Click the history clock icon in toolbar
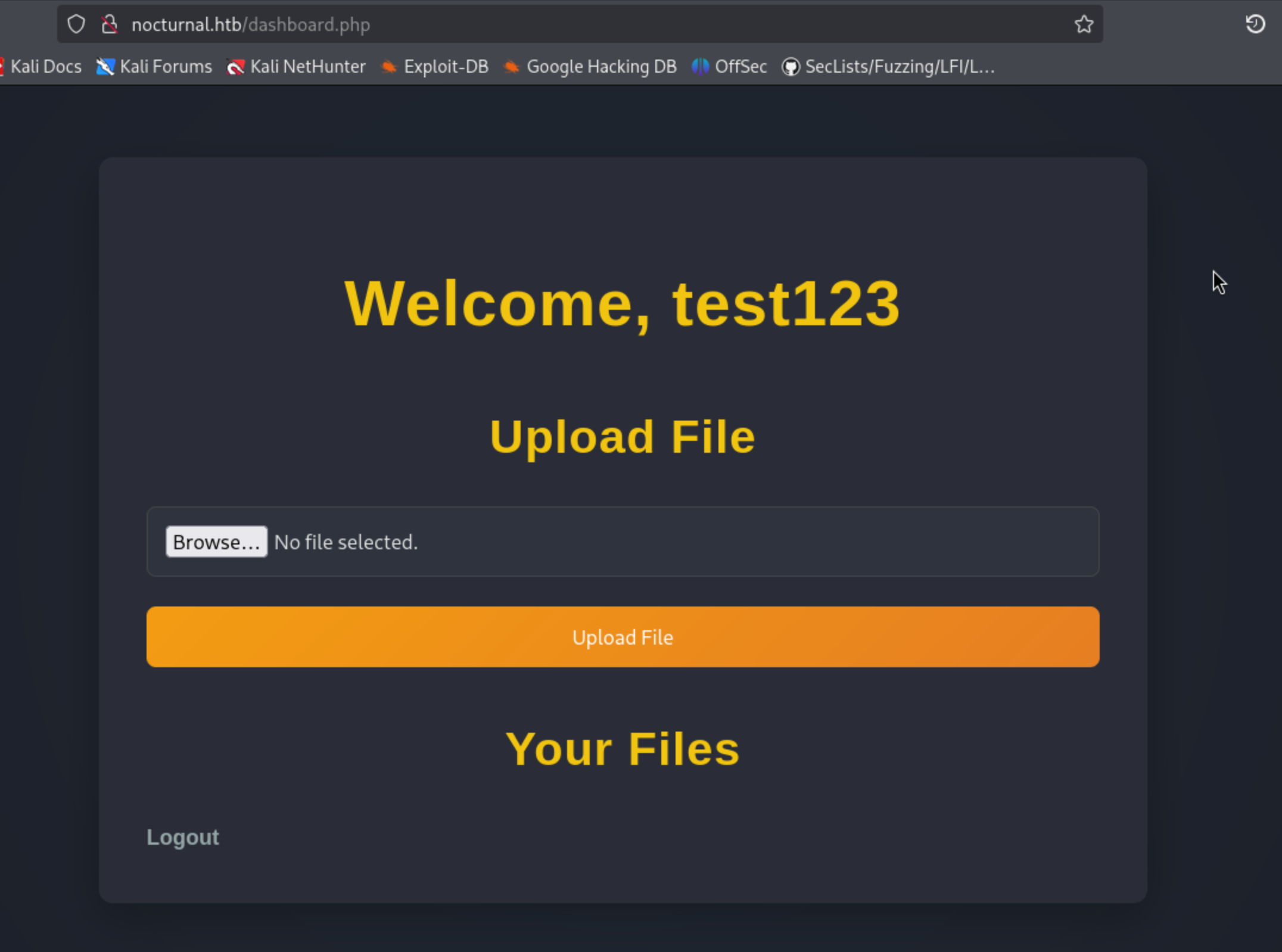 tap(1255, 24)
